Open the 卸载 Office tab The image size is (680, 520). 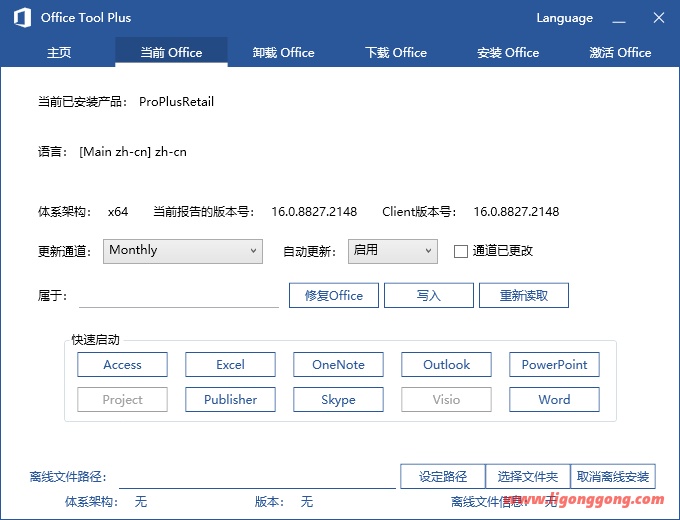tap(283, 52)
